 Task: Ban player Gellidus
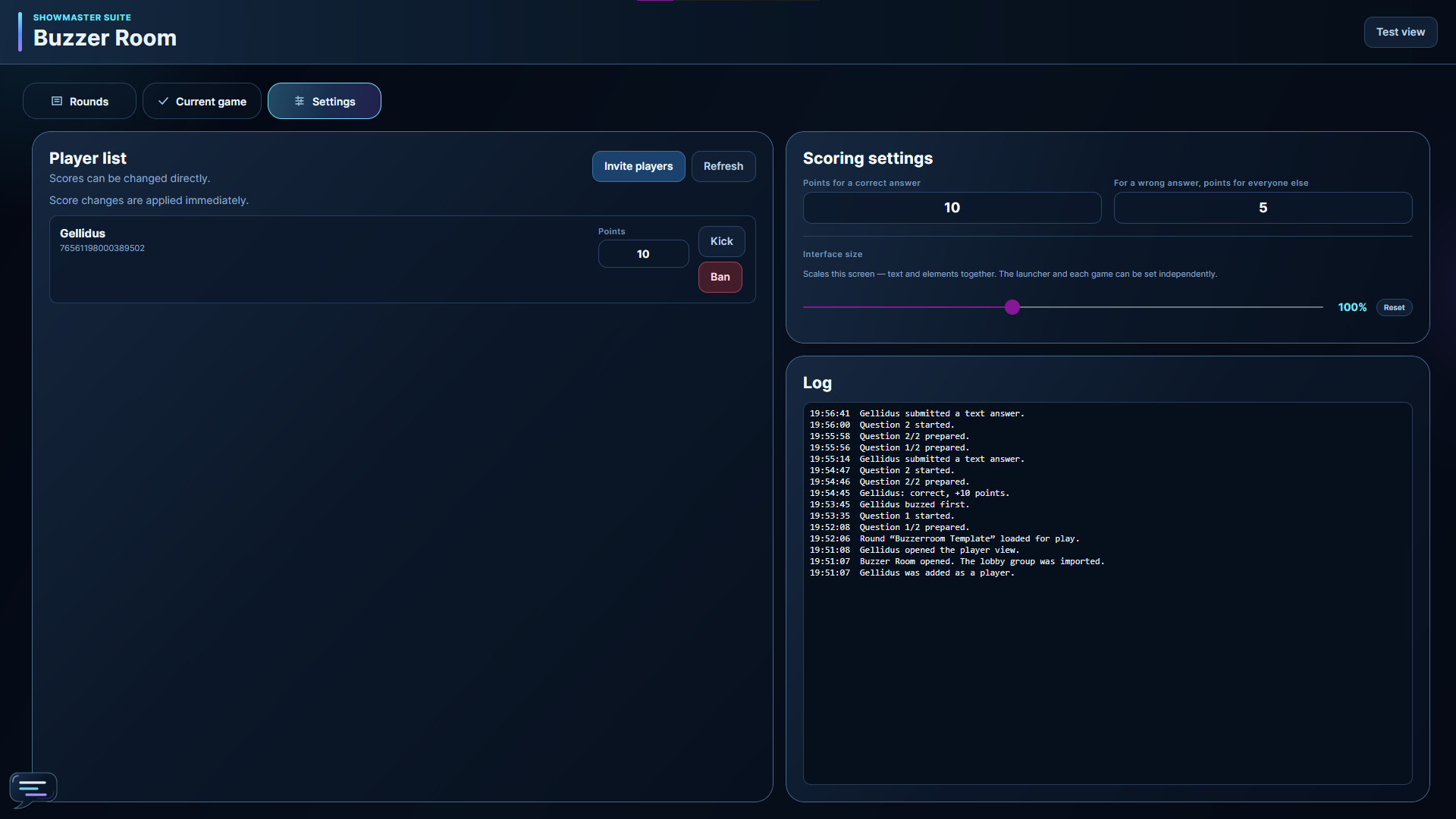point(720,277)
